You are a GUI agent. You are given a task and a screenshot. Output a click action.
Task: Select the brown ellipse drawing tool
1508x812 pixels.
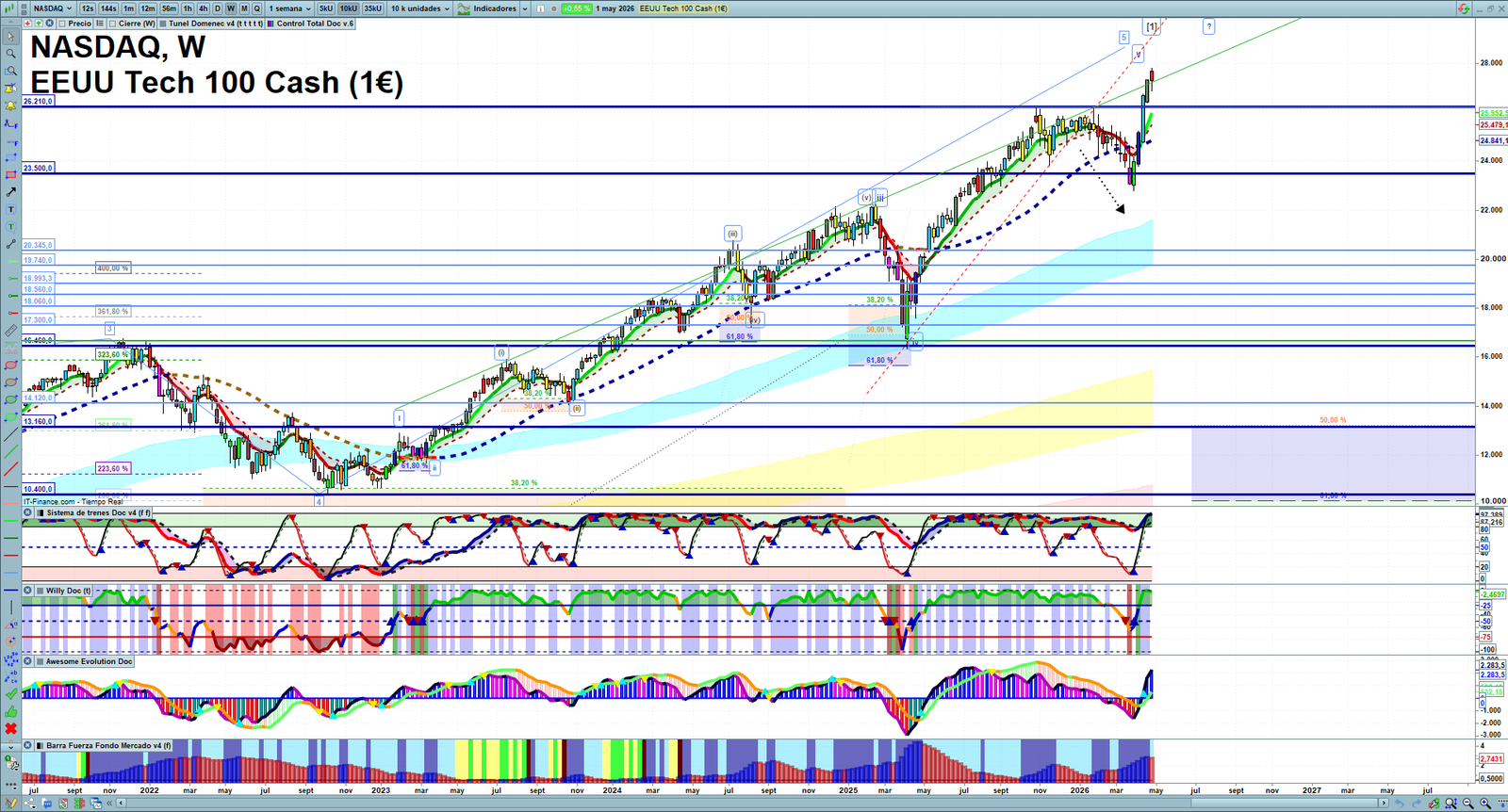(11, 382)
